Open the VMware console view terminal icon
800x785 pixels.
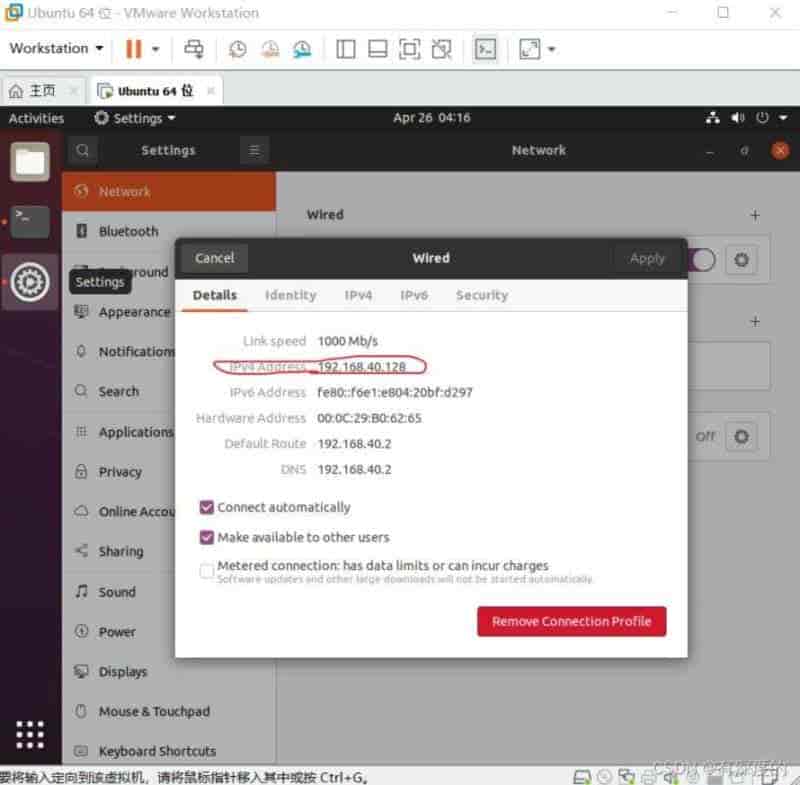[485, 49]
